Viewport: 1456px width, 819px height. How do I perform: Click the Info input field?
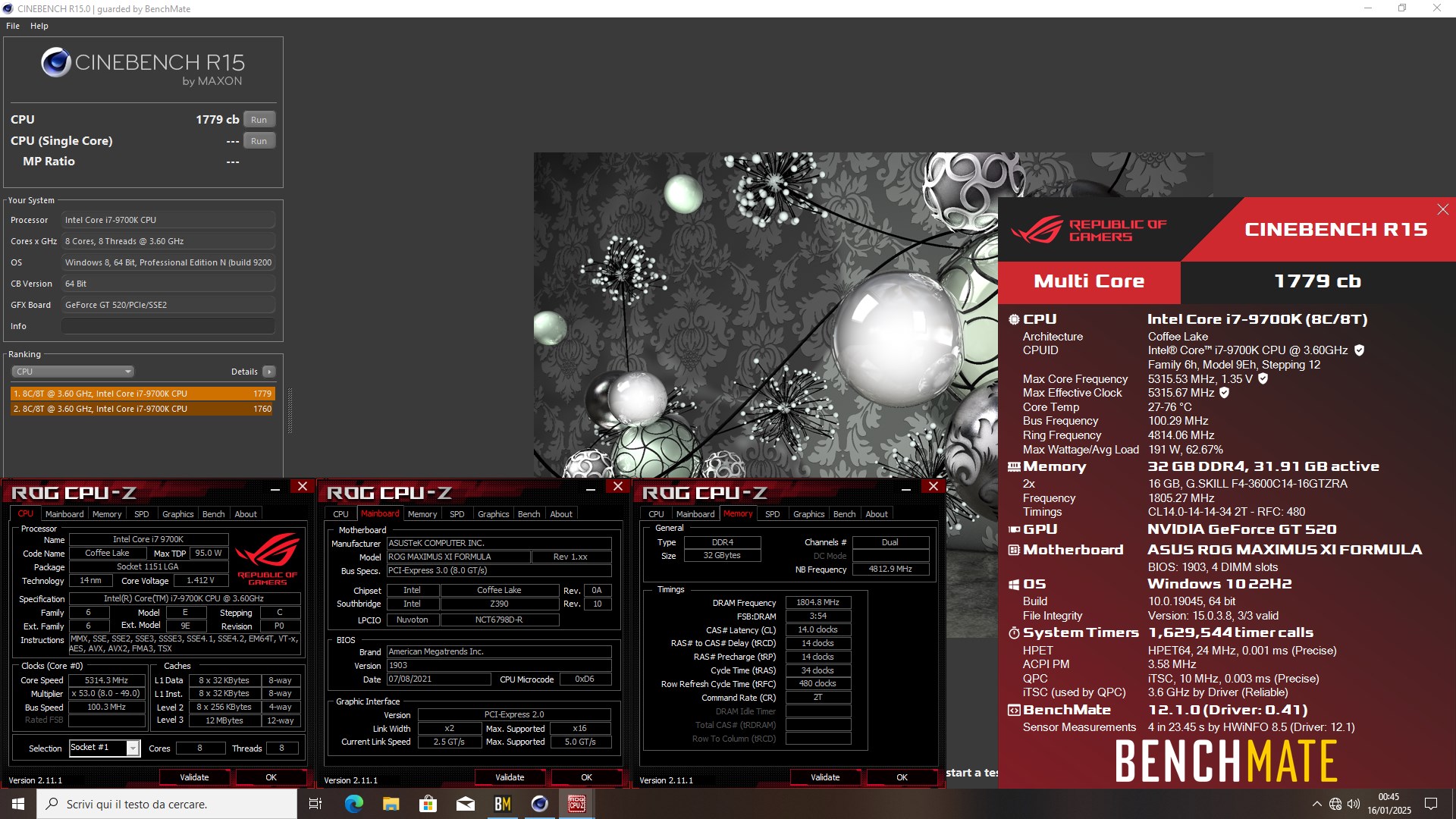(x=168, y=326)
